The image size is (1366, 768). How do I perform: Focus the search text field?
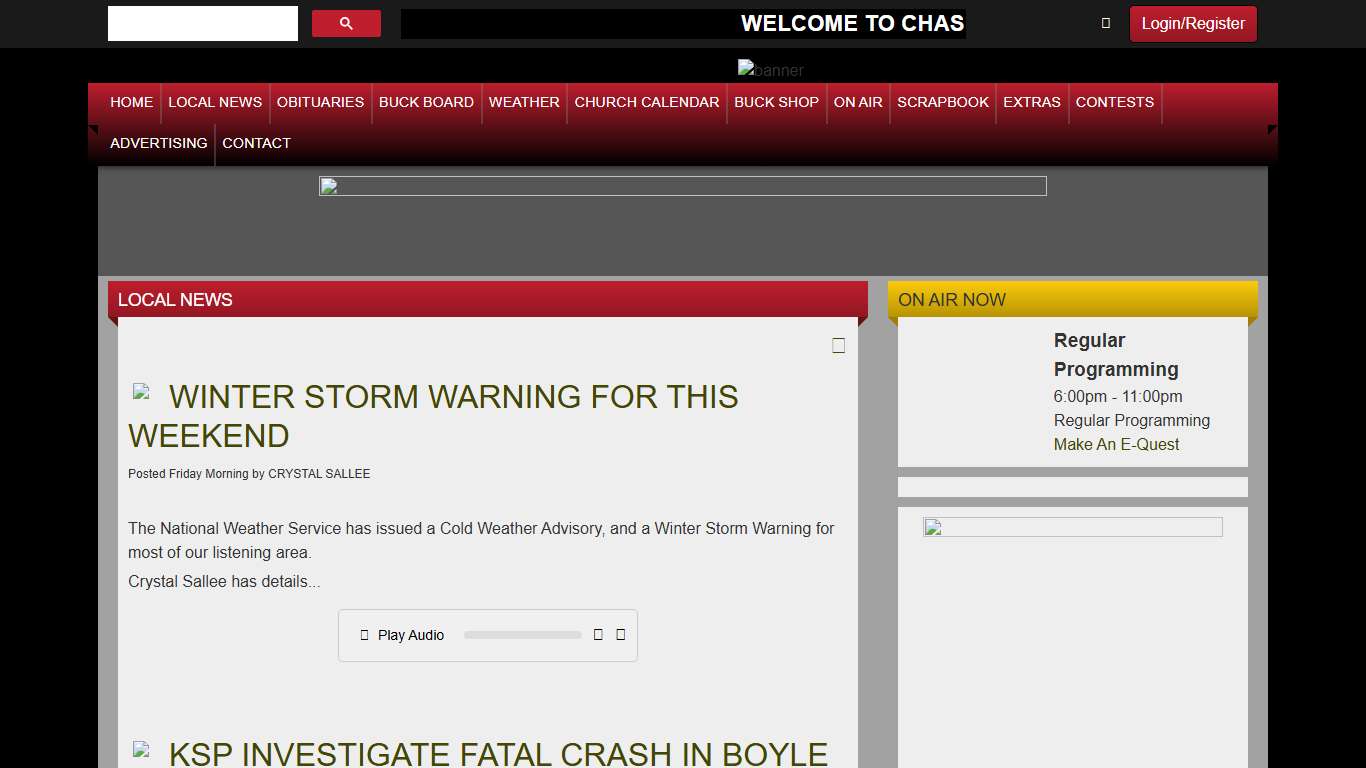pos(203,24)
